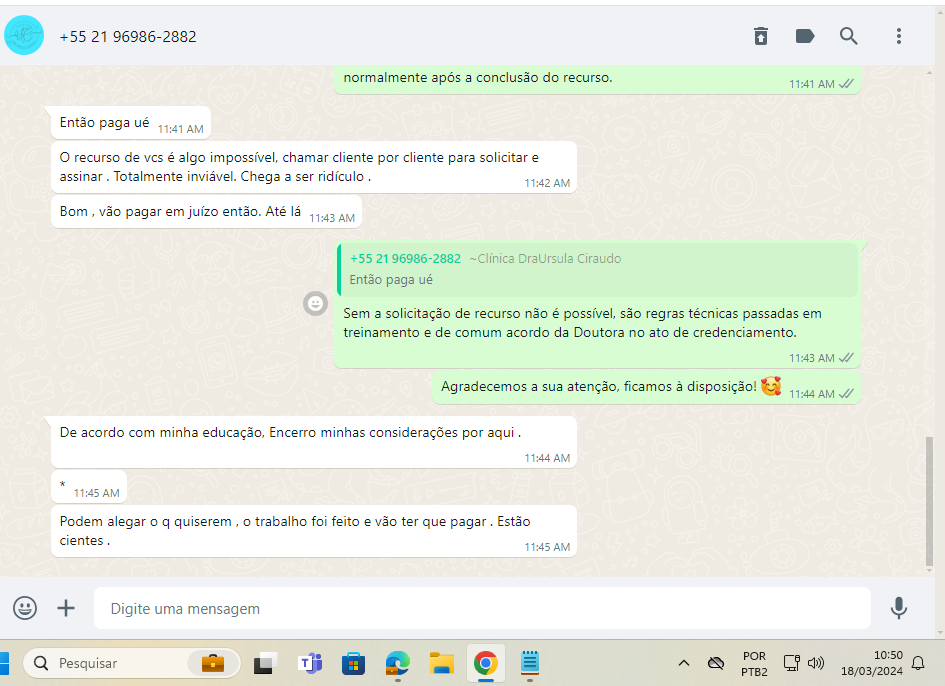
Task: Switch the POR PTB2 keyboard language indicator
Action: (x=754, y=664)
